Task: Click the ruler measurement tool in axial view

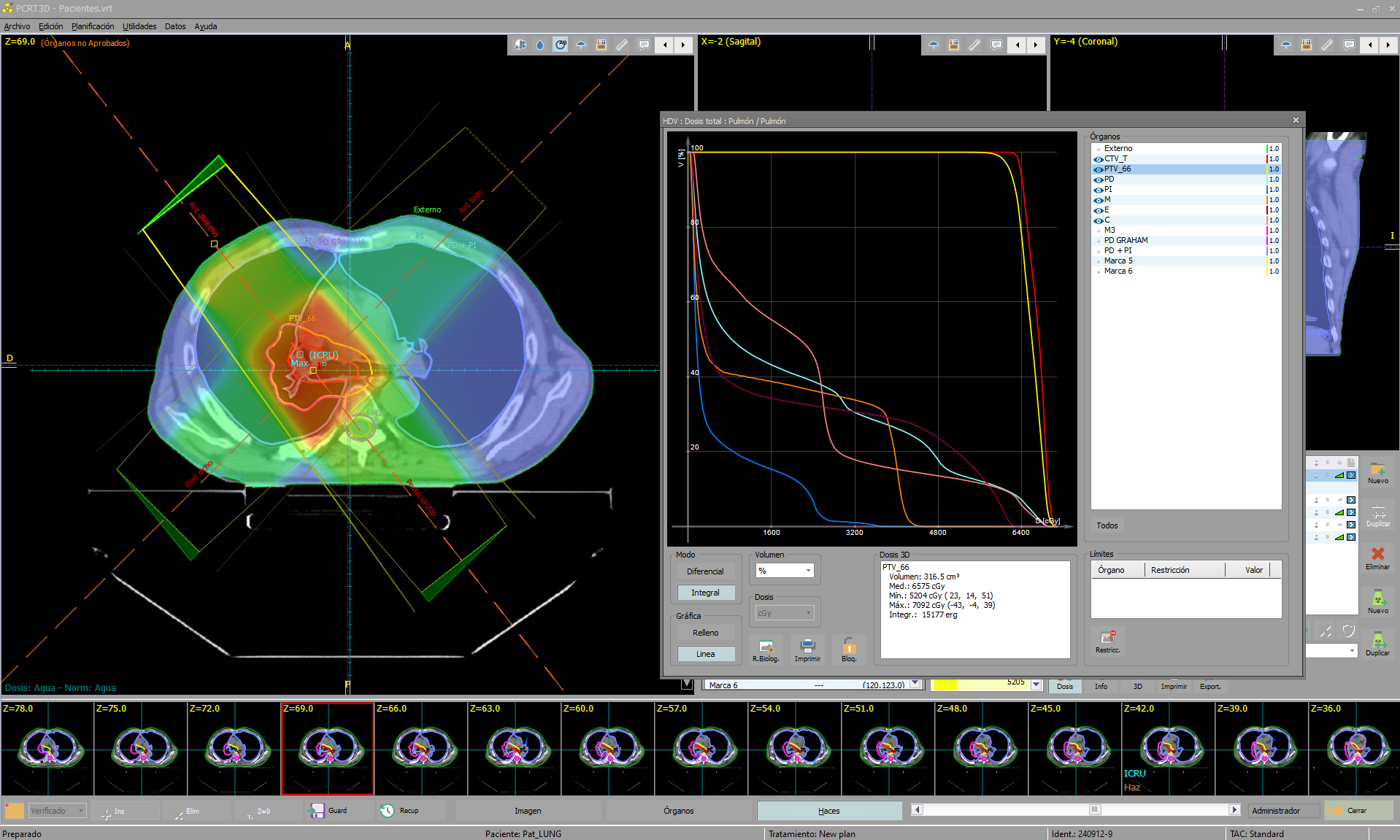Action: click(622, 45)
